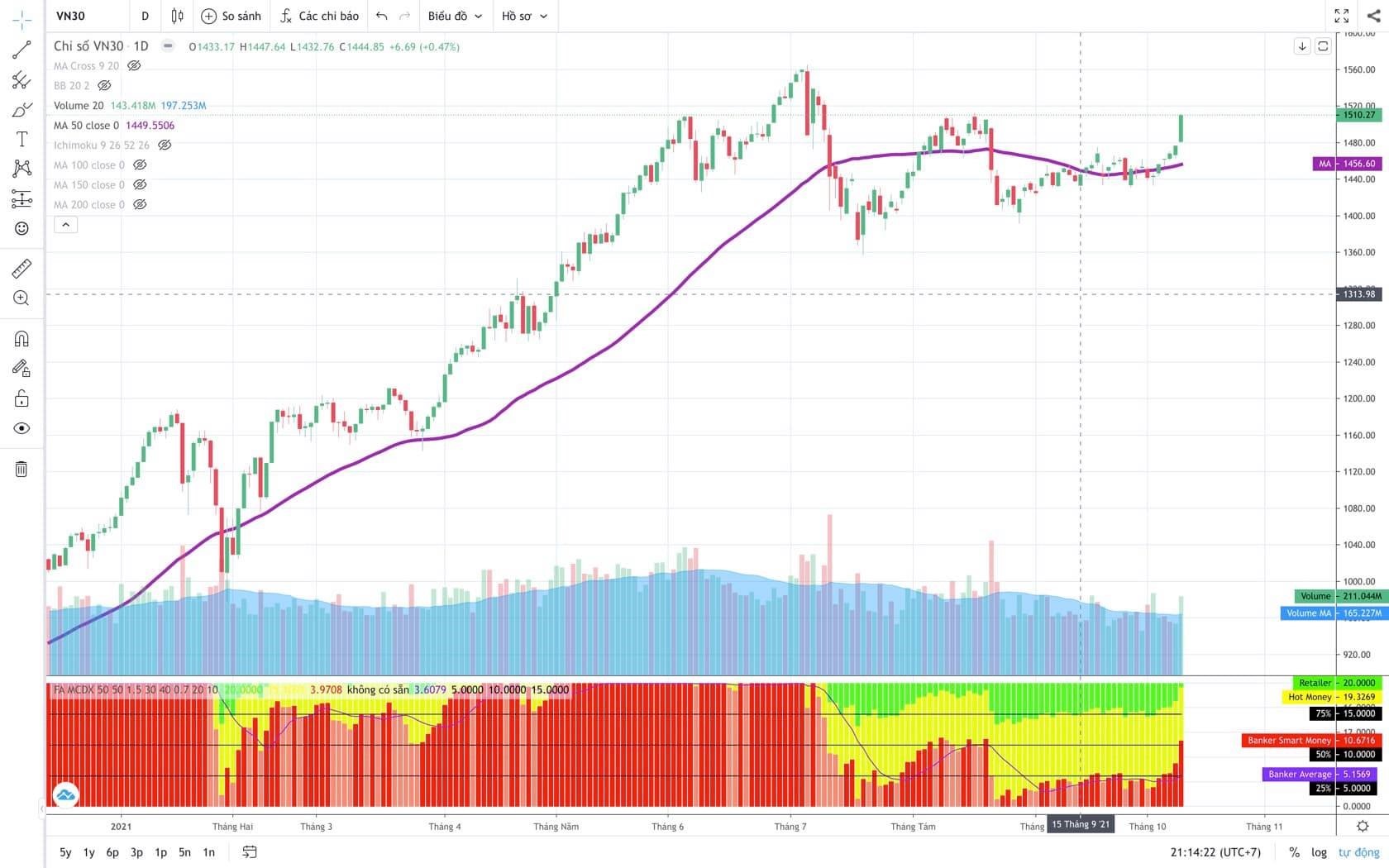
Task: Open Các chỉ báo indicators button
Action: [x=319, y=16]
